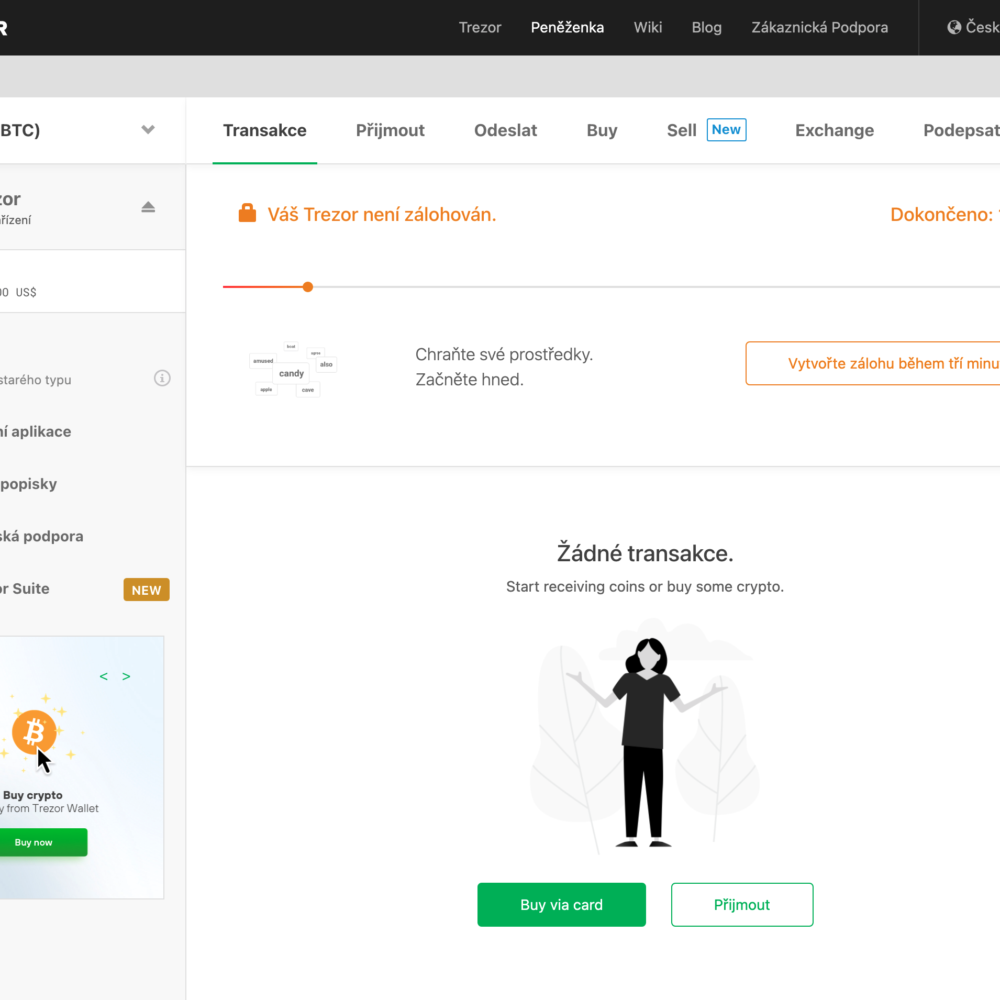This screenshot has width=1000, height=1000.
Task: Click the previous arrow in the banner
Action: pyautogui.click(x=104, y=676)
